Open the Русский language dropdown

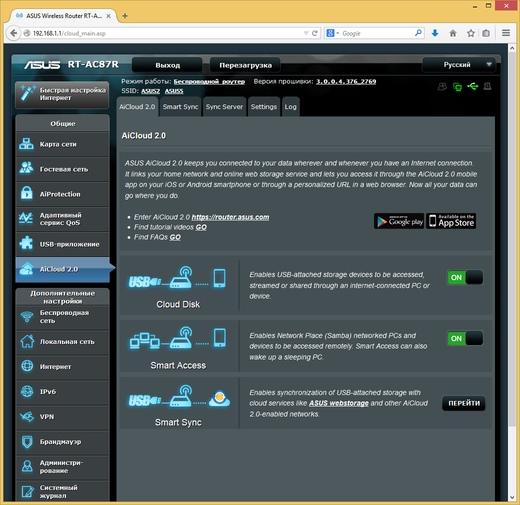[x=459, y=65]
